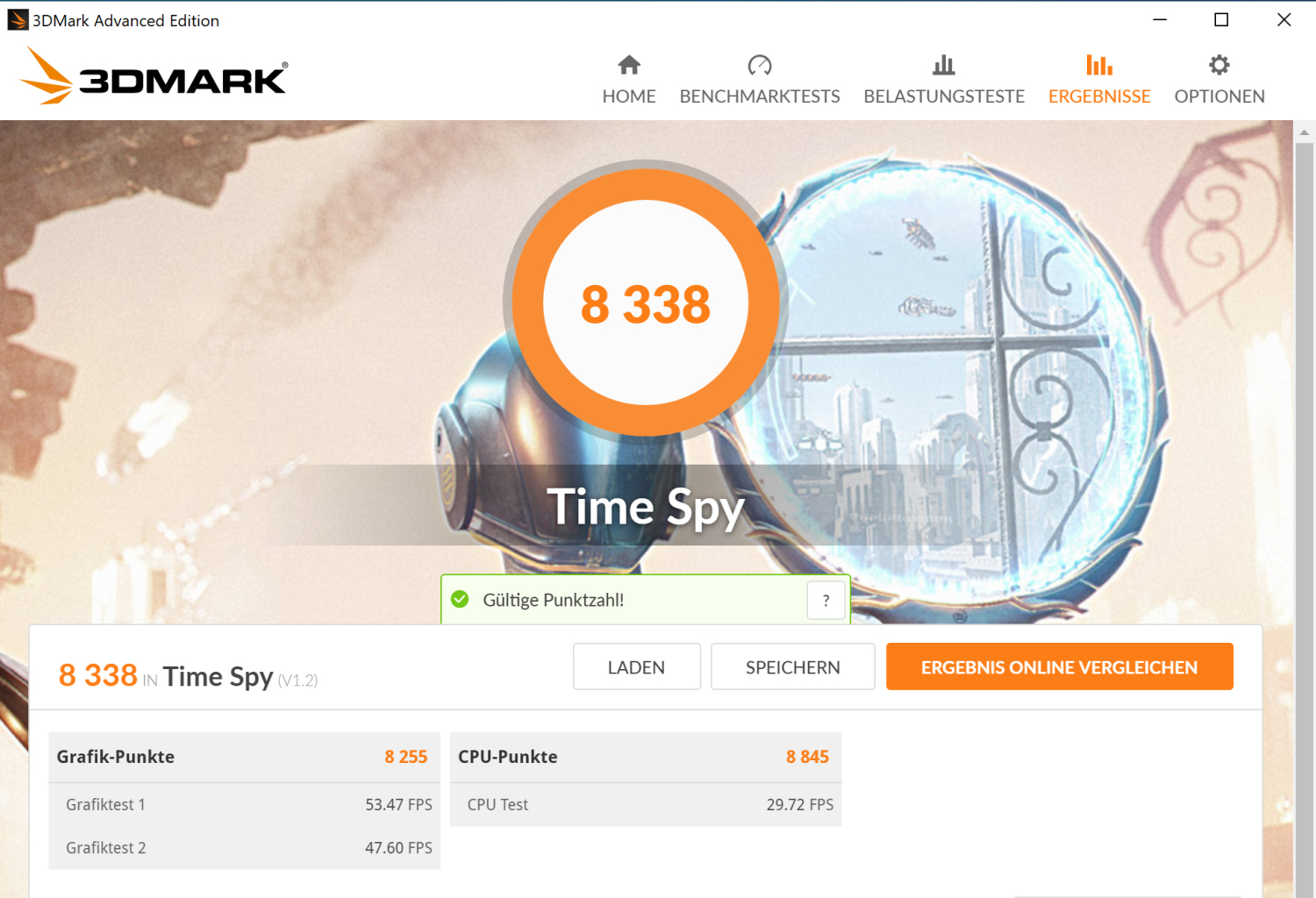1316x898 pixels.
Task: Click the Benchmarktests gauge icon
Action: (760, 65)
